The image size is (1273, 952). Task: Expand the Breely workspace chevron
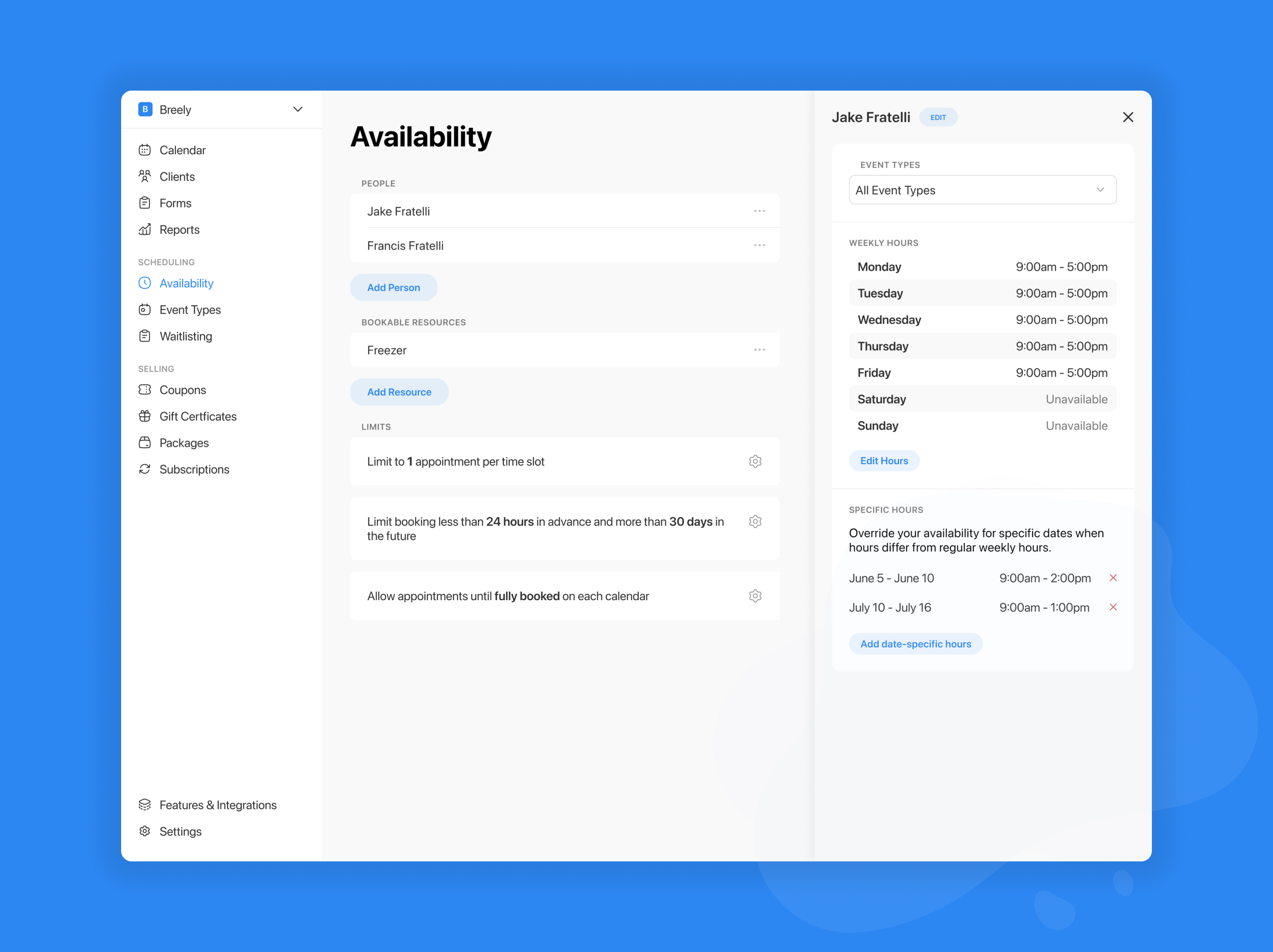coord(297,109)
